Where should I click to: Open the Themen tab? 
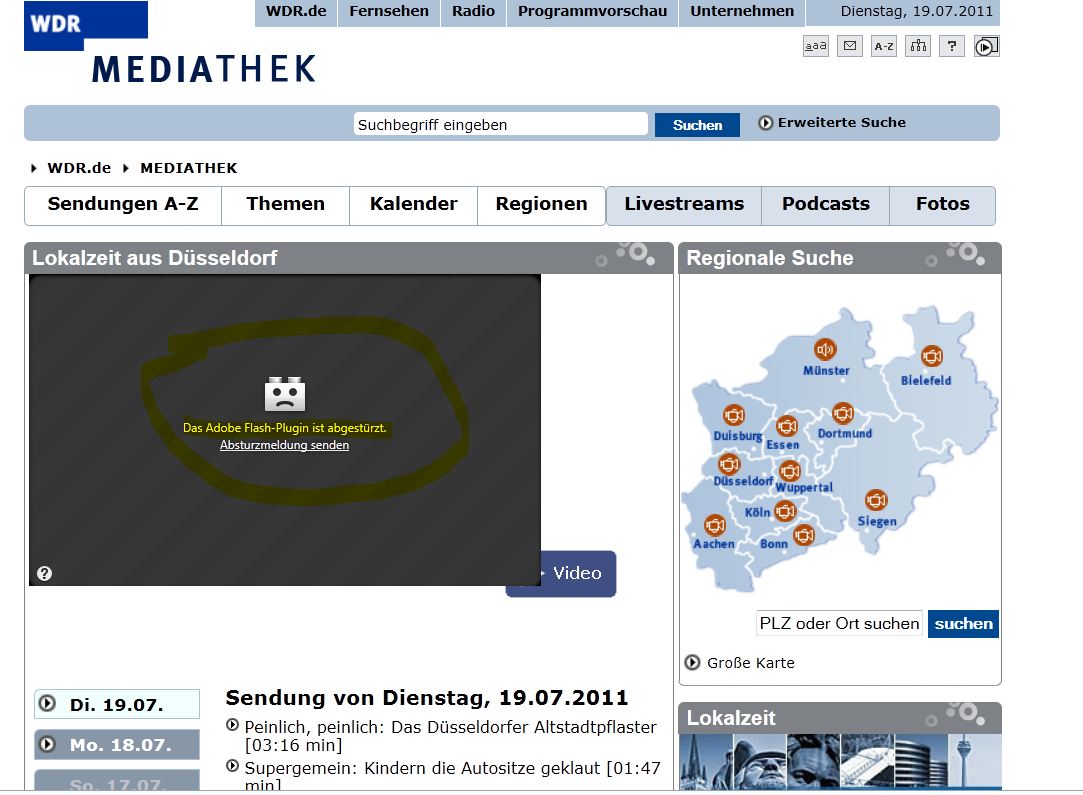(285, 205)
